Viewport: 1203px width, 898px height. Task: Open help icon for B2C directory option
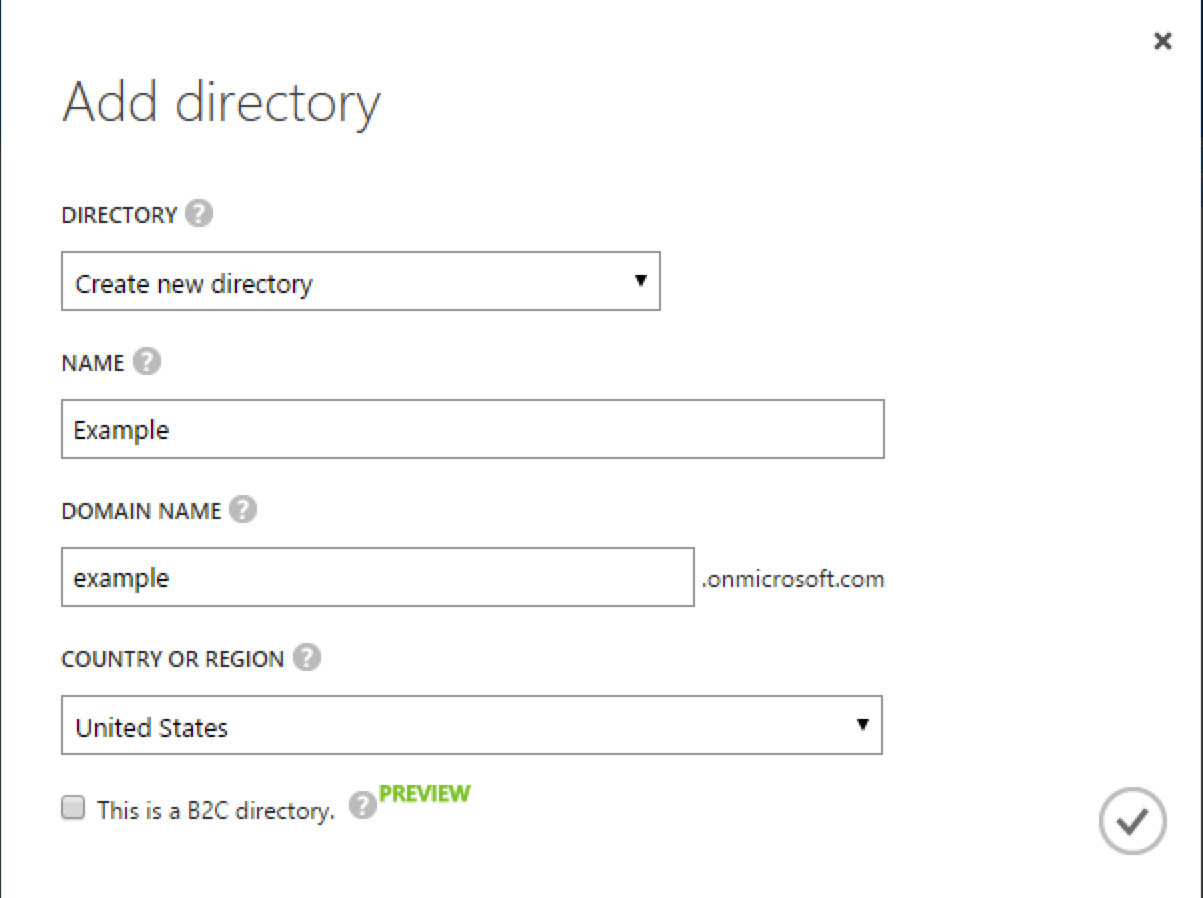[363, 806]
